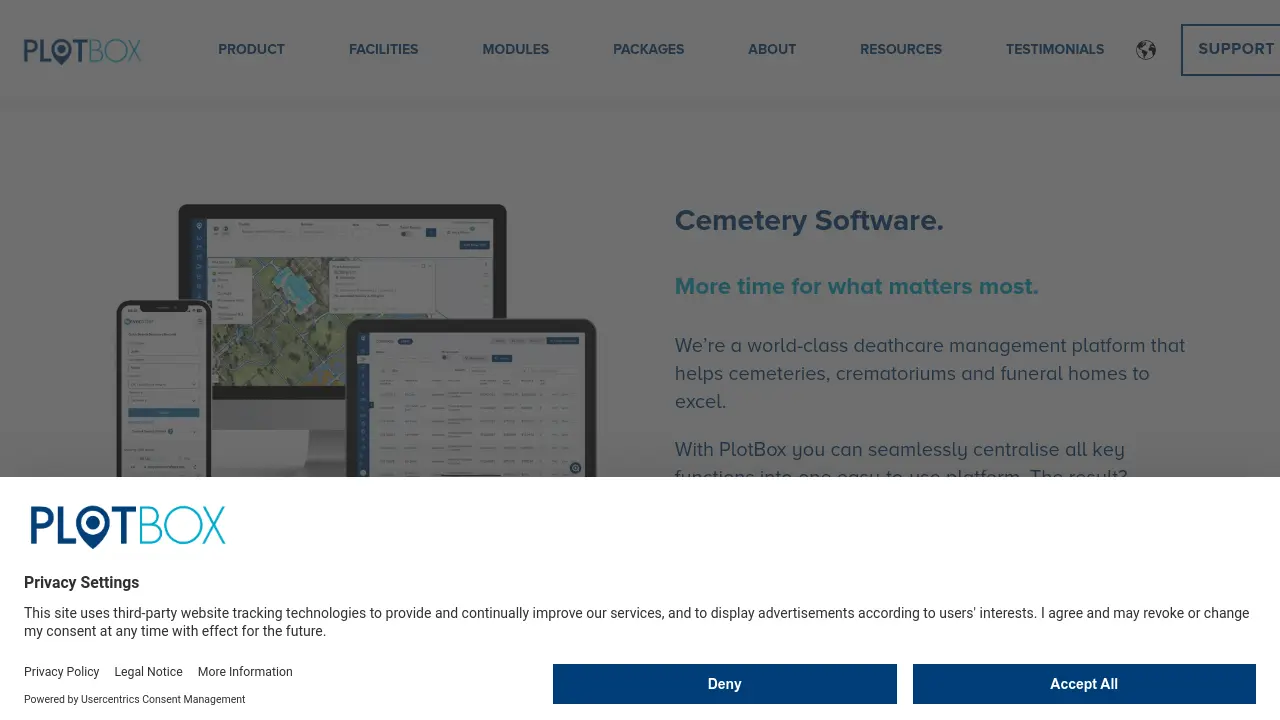This screenshot has width=1280, height=720.
Task: Click the SUPPORT button
Action: [x=1236, y=49]
